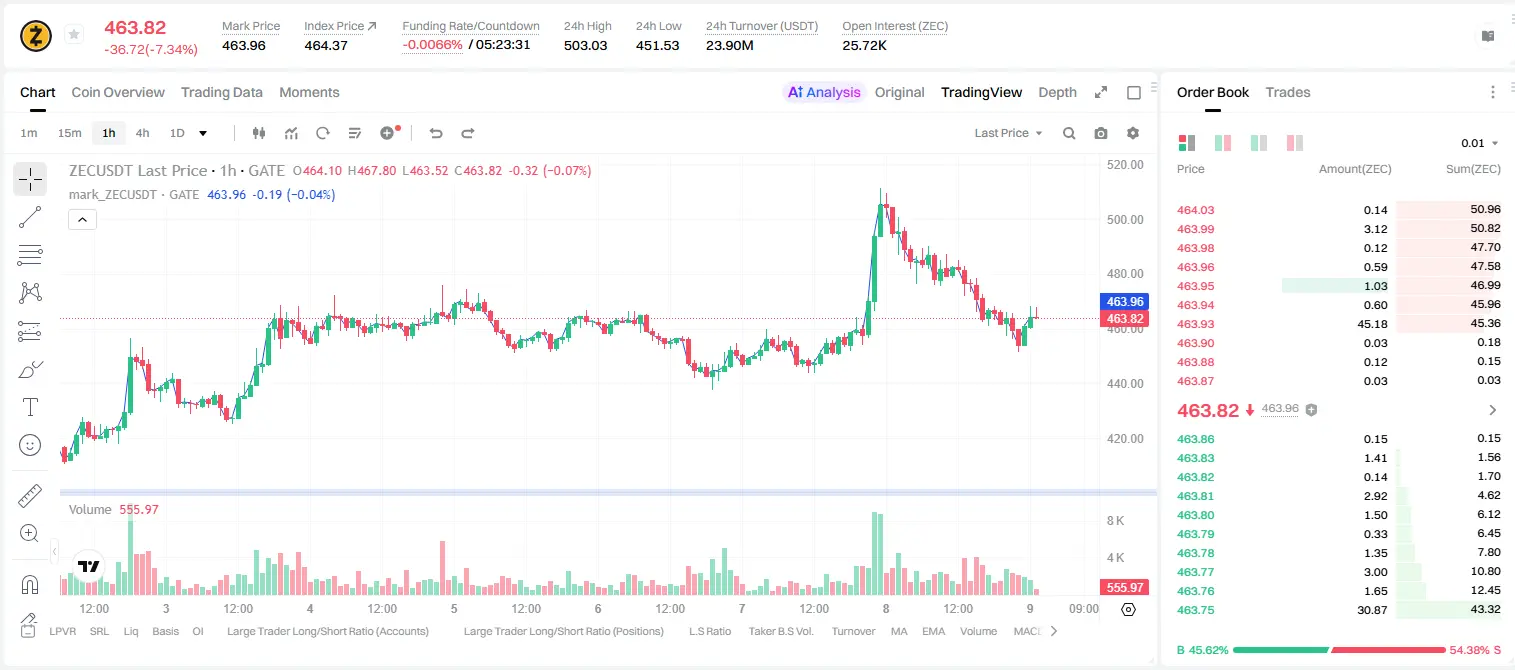Switch to the Trades tab
This screenshot has width=1515, height=670.
tap(1288, 92)
